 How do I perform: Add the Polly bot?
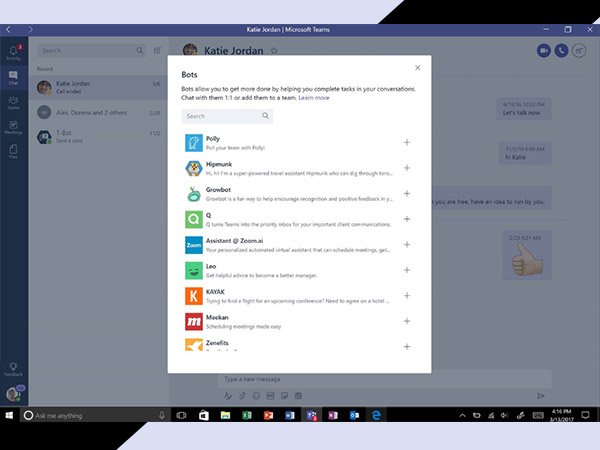coord(407,142)
